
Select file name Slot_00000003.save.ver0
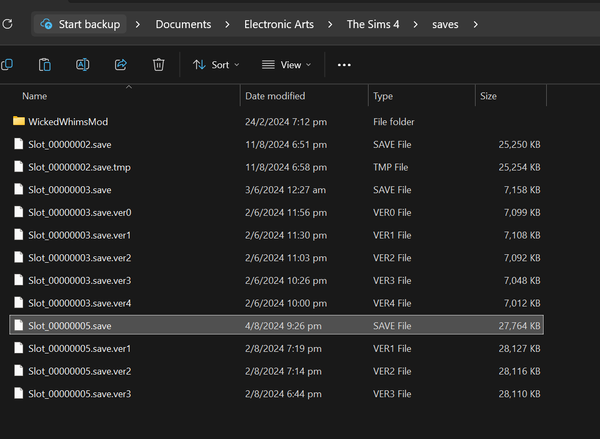(80, 212)
